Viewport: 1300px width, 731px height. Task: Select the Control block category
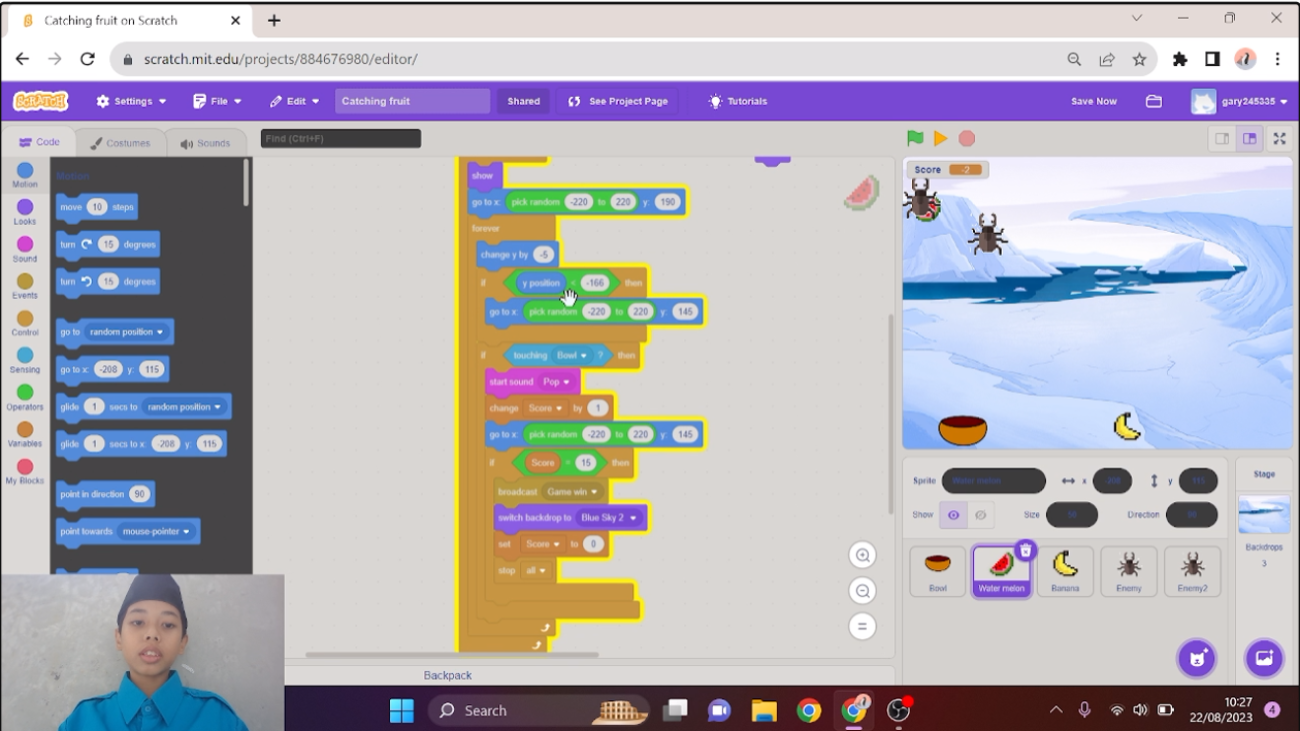pyautogui.click(x=24, y=324)
